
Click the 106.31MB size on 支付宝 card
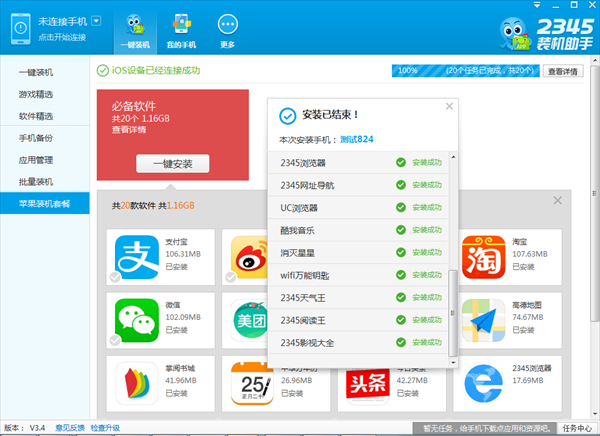click(x=183, y=254)
